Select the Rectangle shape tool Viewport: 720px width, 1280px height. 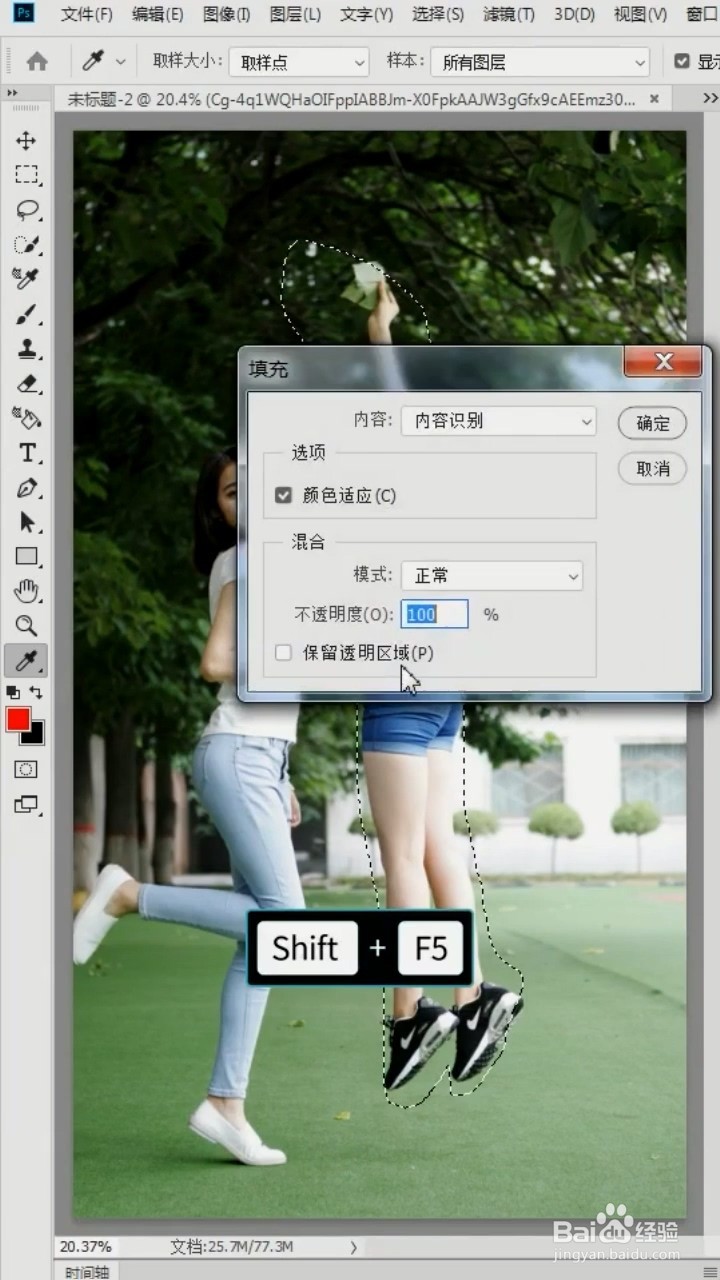pyautogui.click(x=26, y=557)
